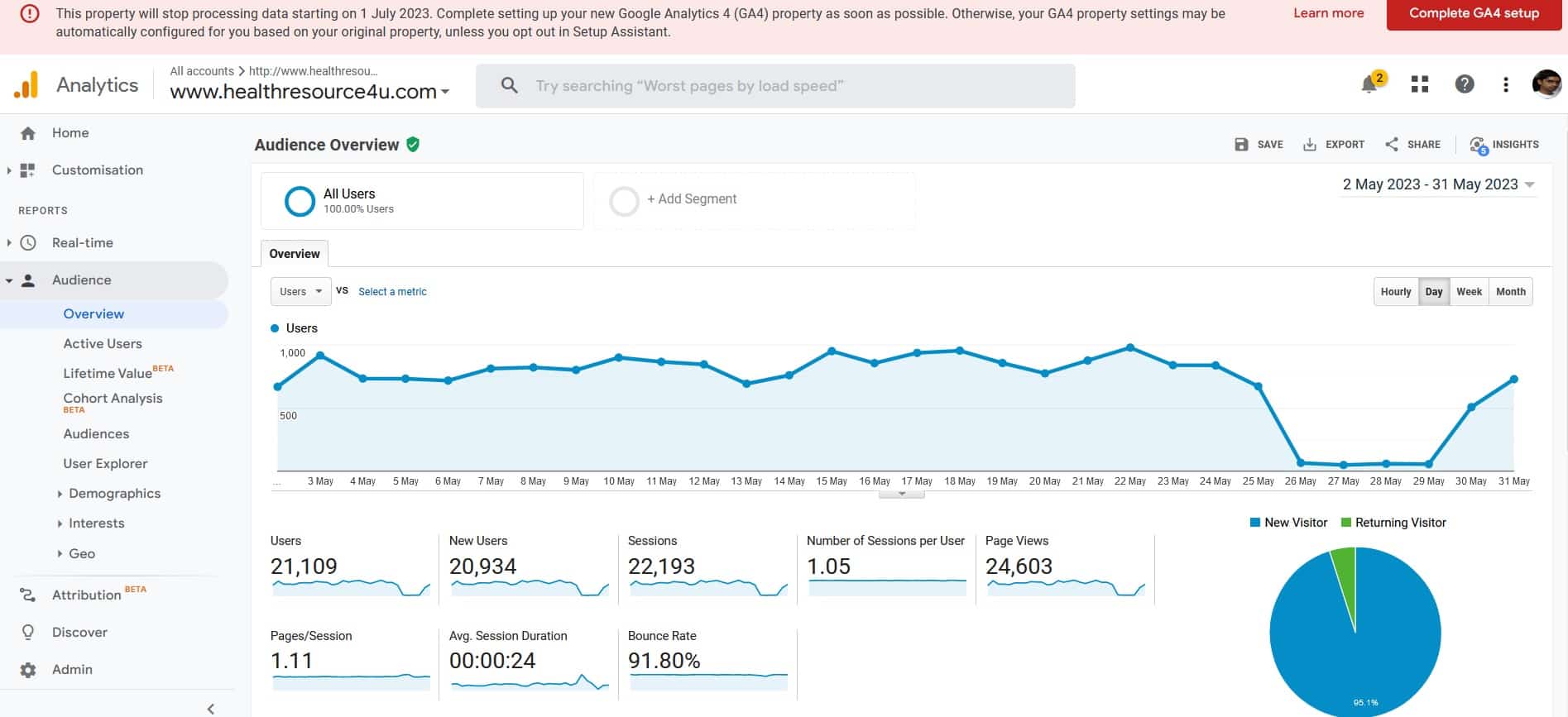Open the help question mark icon
Image resolution: width=1568 pixels, height=717 pixels.
[1465, 84]
